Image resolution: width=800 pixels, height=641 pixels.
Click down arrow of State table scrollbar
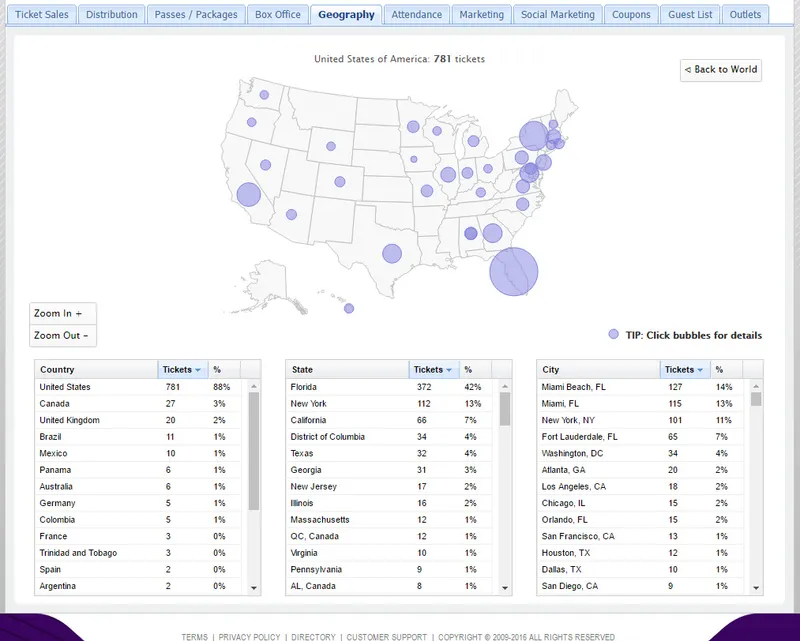(505, 588)
